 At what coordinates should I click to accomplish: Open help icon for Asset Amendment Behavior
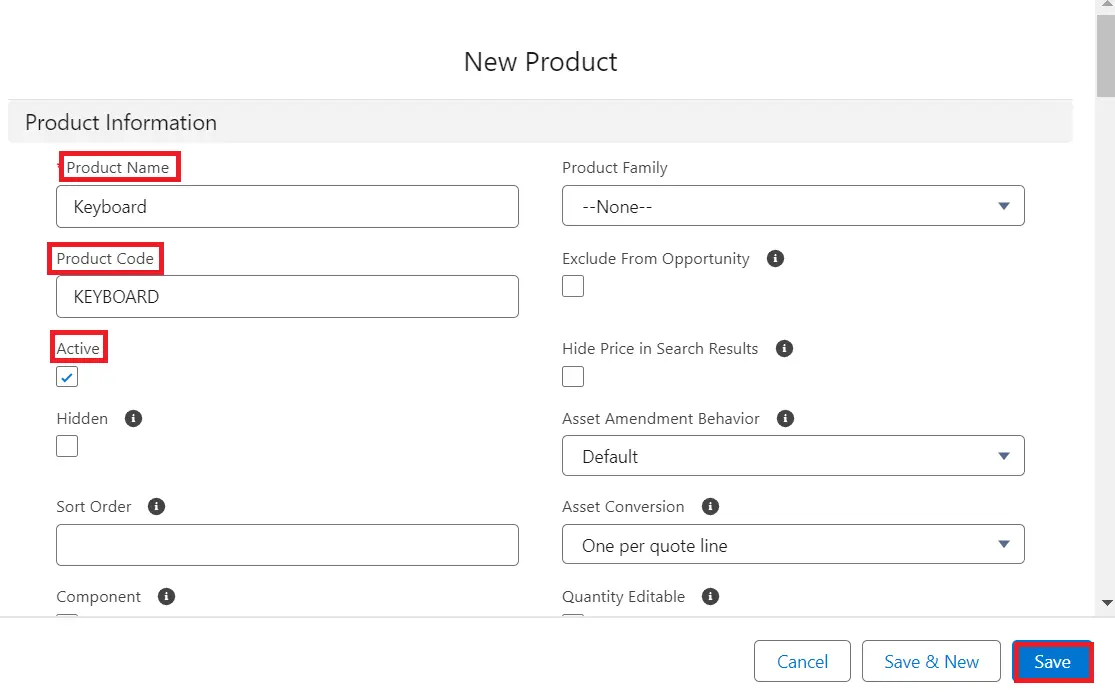click(786, 419)
